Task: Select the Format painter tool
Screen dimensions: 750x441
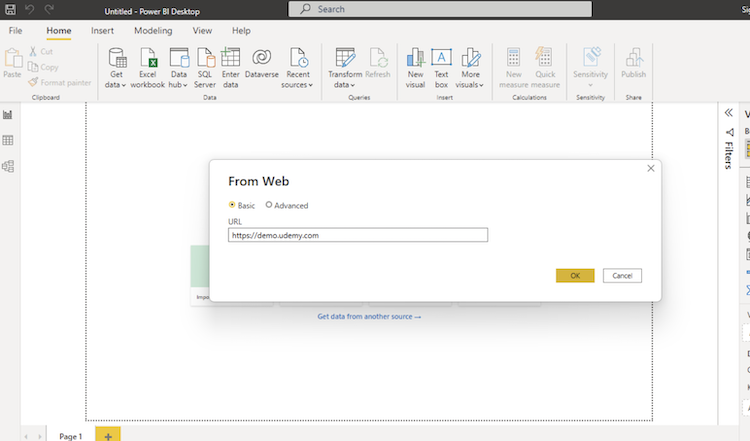Action: coord(60,82)
